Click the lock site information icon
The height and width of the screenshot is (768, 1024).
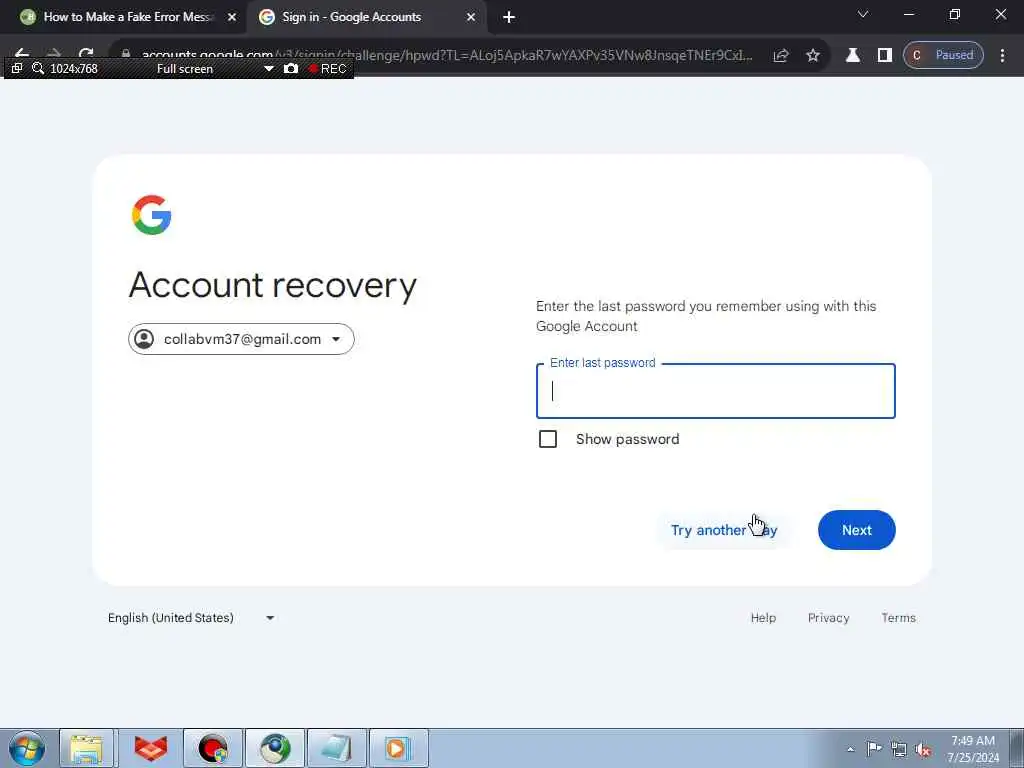[x=126, y=54]
